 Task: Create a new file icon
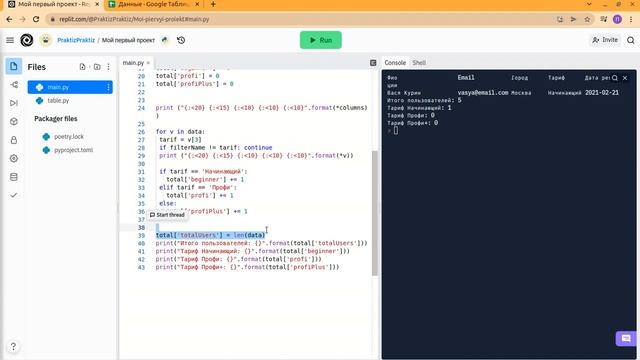(82, 67)
